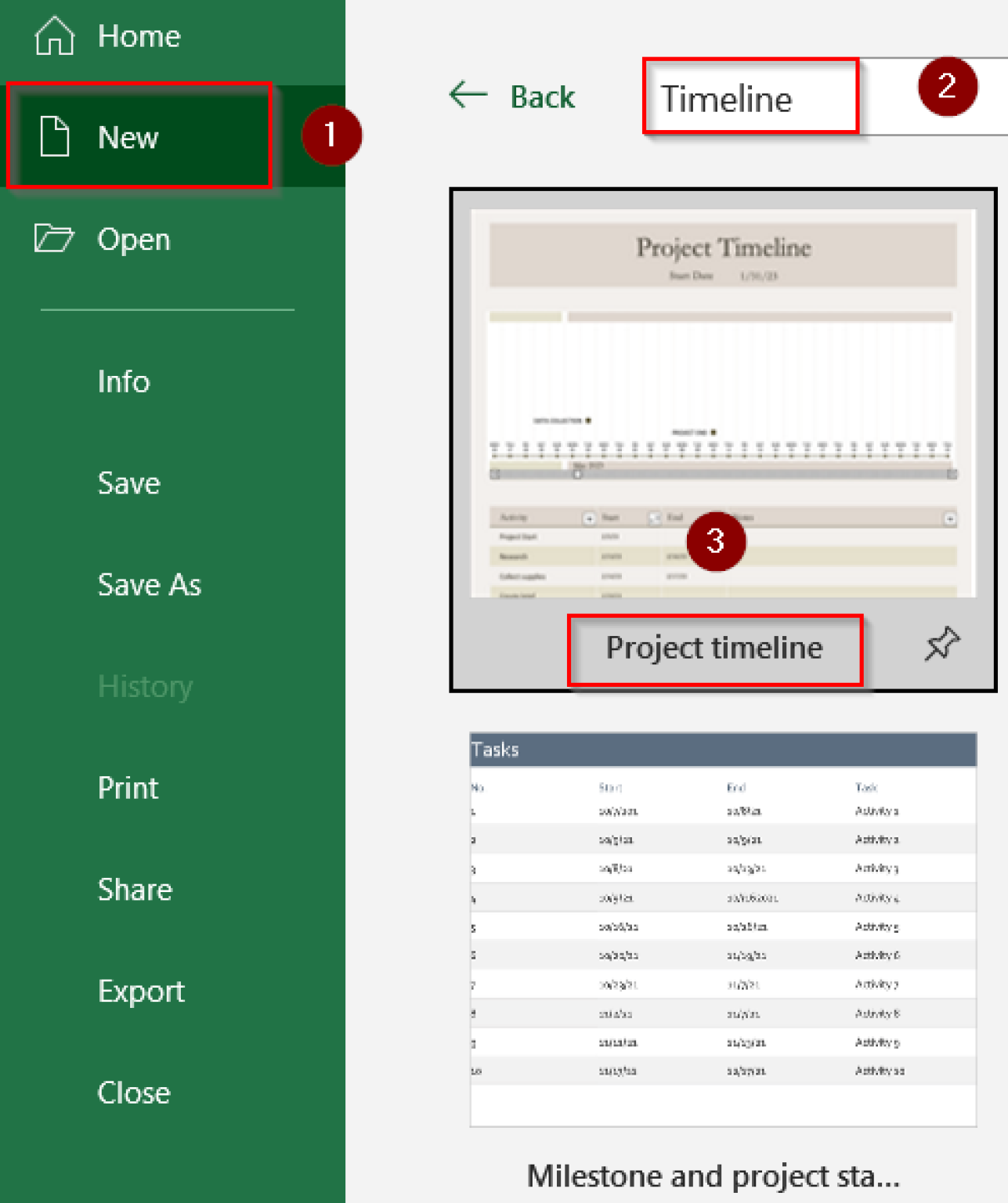Click the Back text link
1008x1203 pixels.
point(542,97)
